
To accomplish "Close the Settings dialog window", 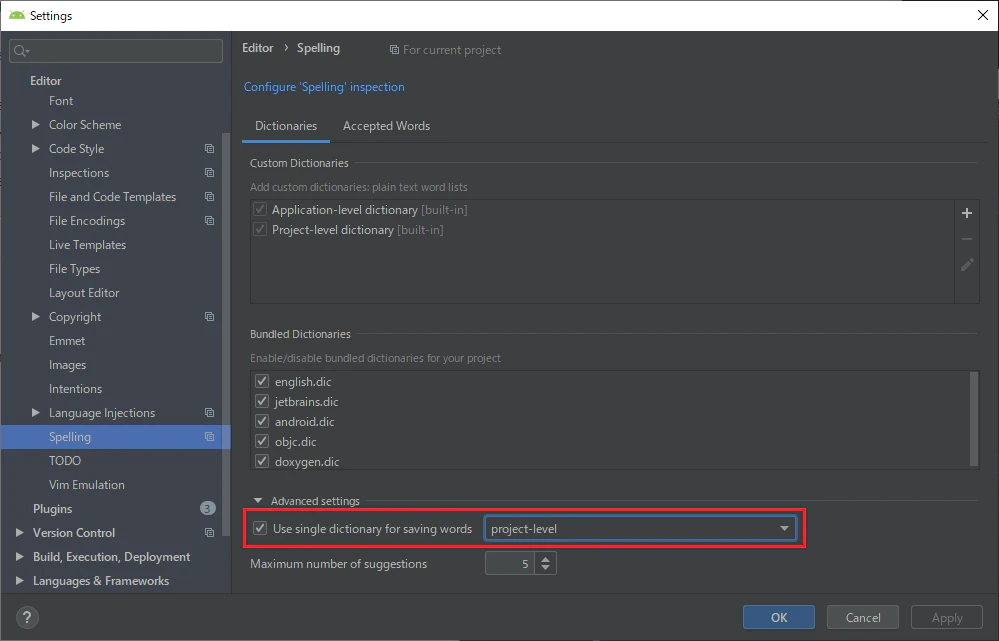I will click(x=982, y=15).
